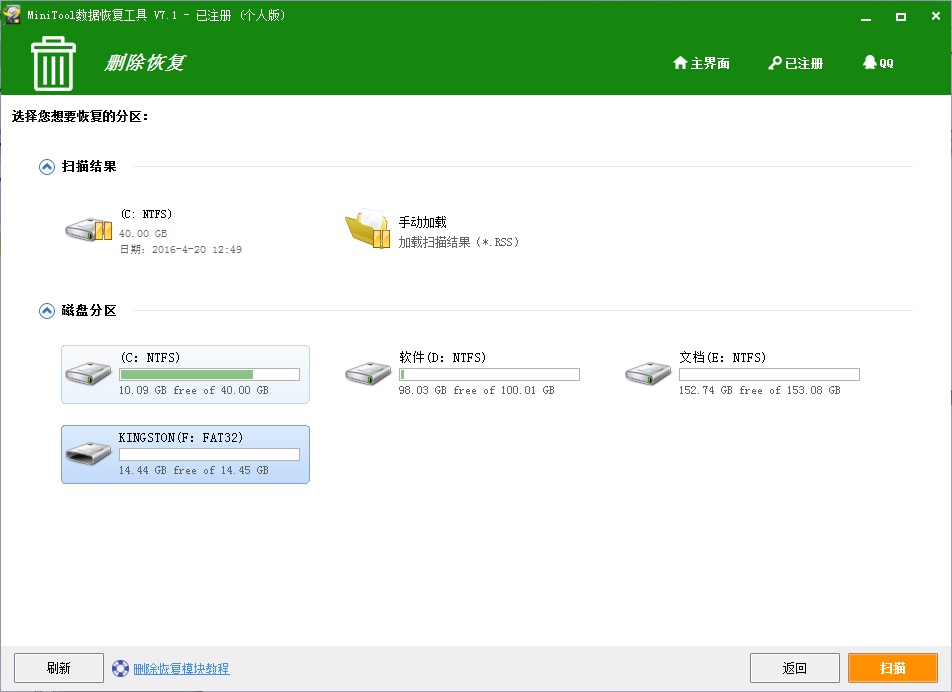Click 98.03 GB free of 100.01 GB
Image resolution: width=952 pixels, height=692 pixels.
477,390
